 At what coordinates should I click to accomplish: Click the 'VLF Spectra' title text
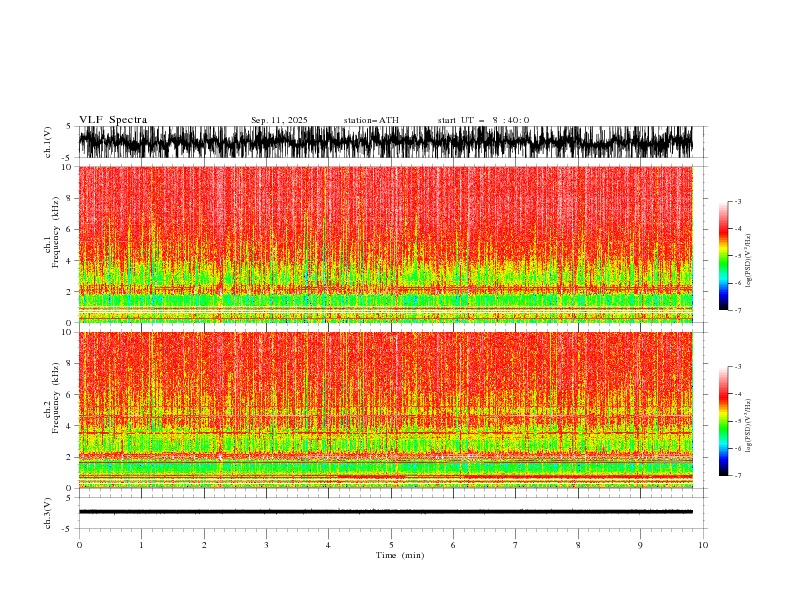pos(113,120)
